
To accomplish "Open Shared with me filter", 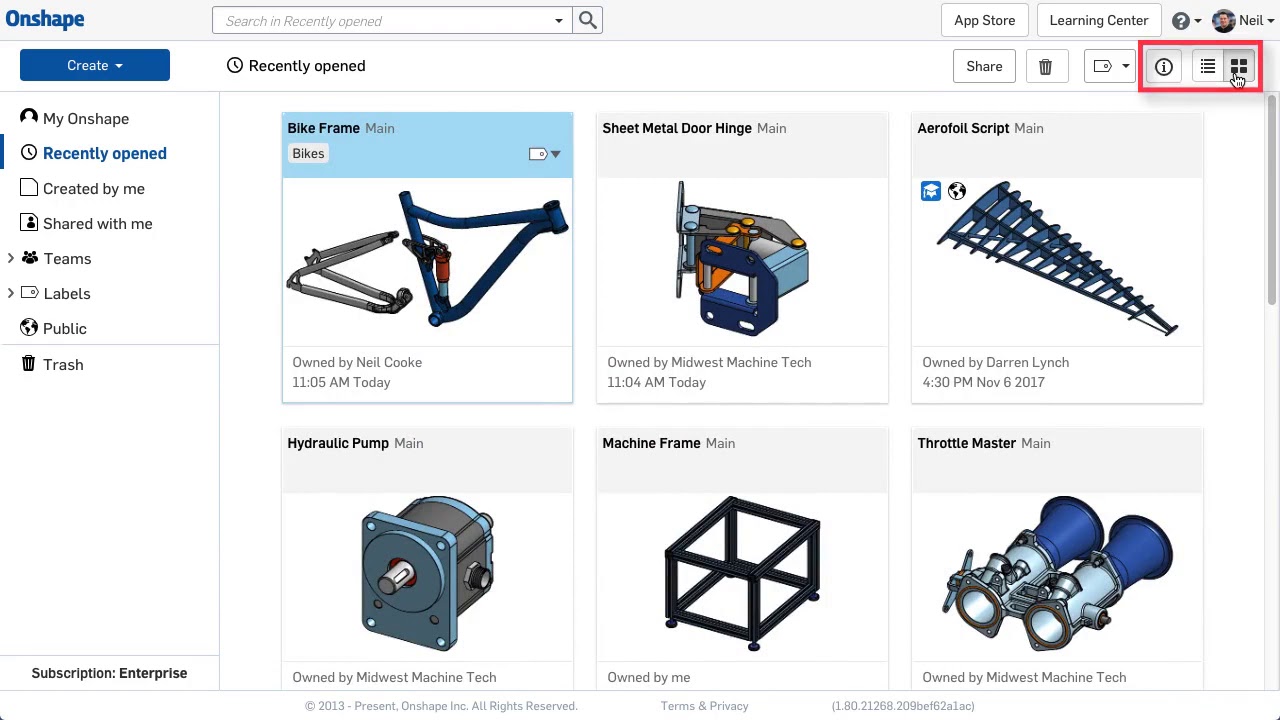I will tap(97, 223).
